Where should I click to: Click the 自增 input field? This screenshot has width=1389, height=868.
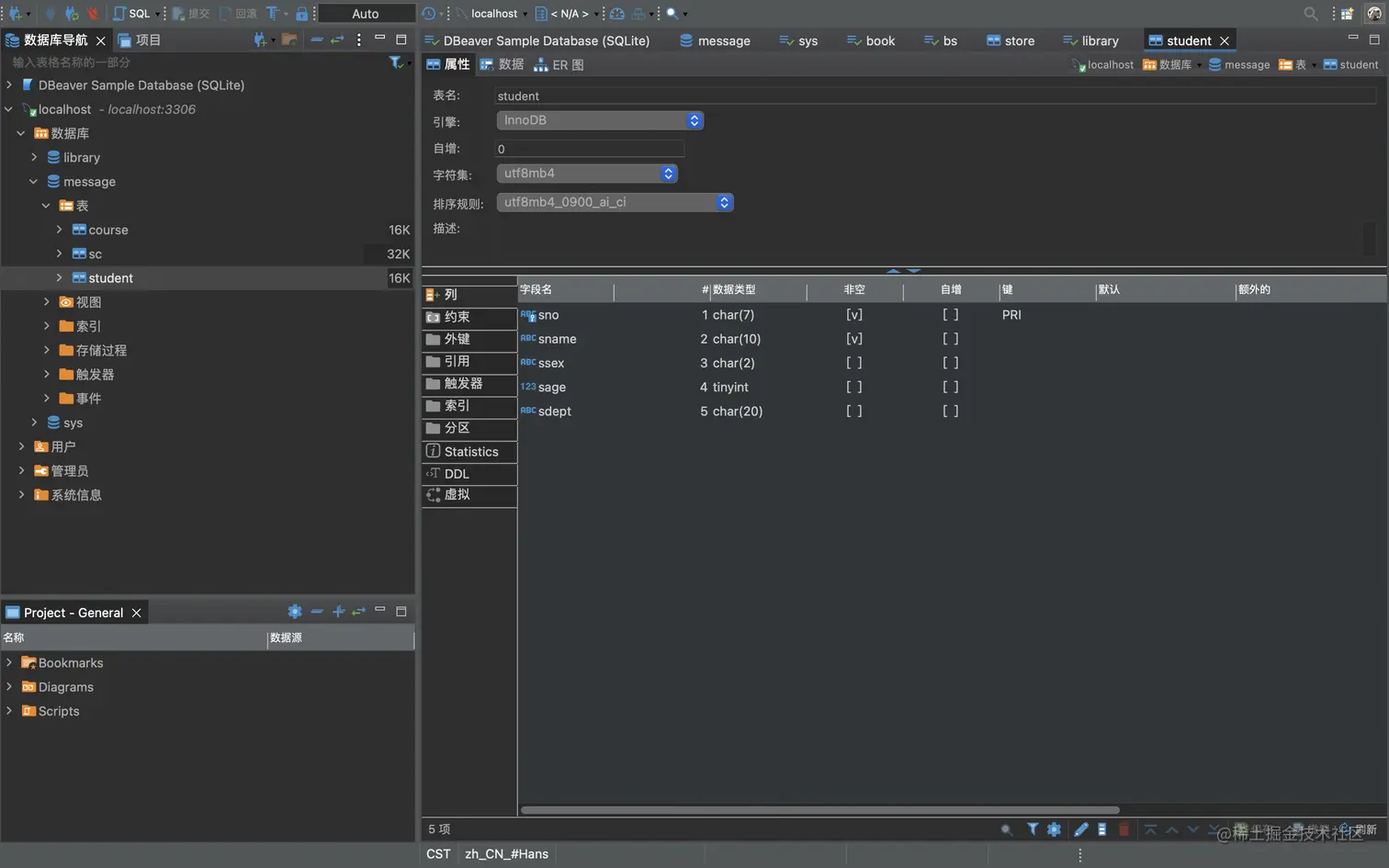(x=590, y=149)
